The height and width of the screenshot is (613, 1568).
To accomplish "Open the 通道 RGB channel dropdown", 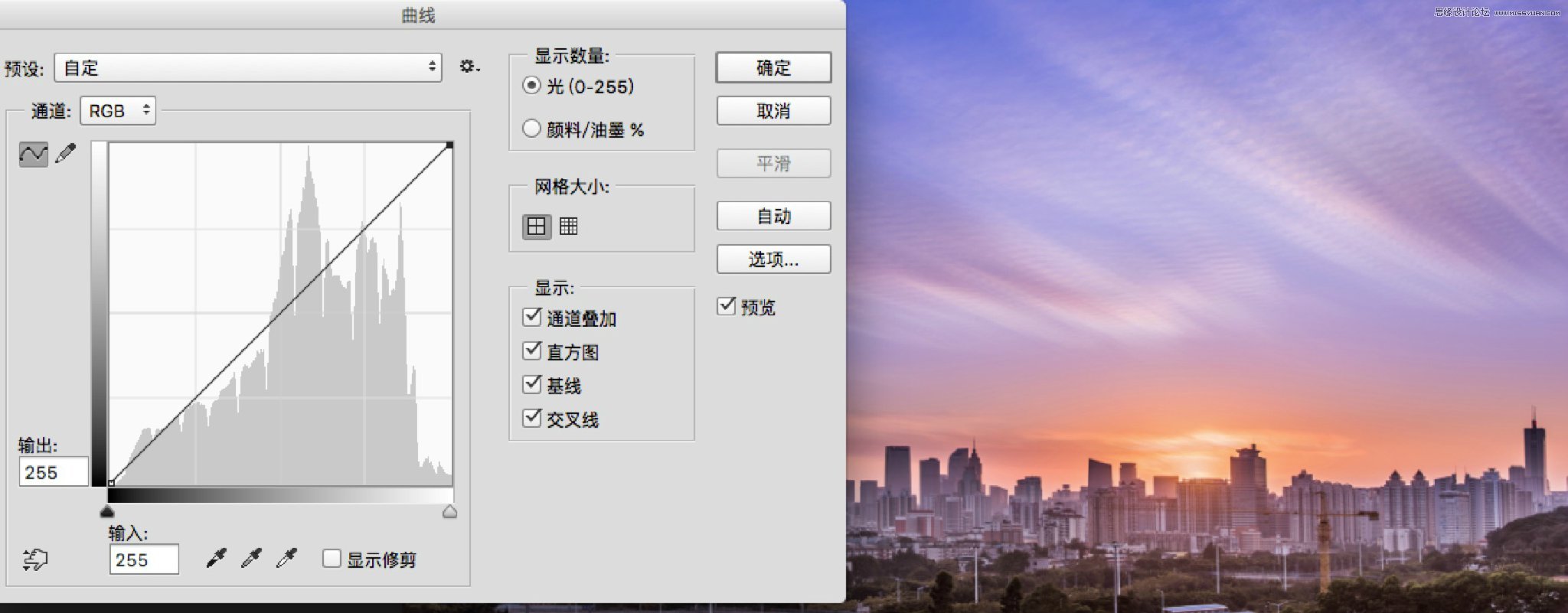I will [119, 111].
